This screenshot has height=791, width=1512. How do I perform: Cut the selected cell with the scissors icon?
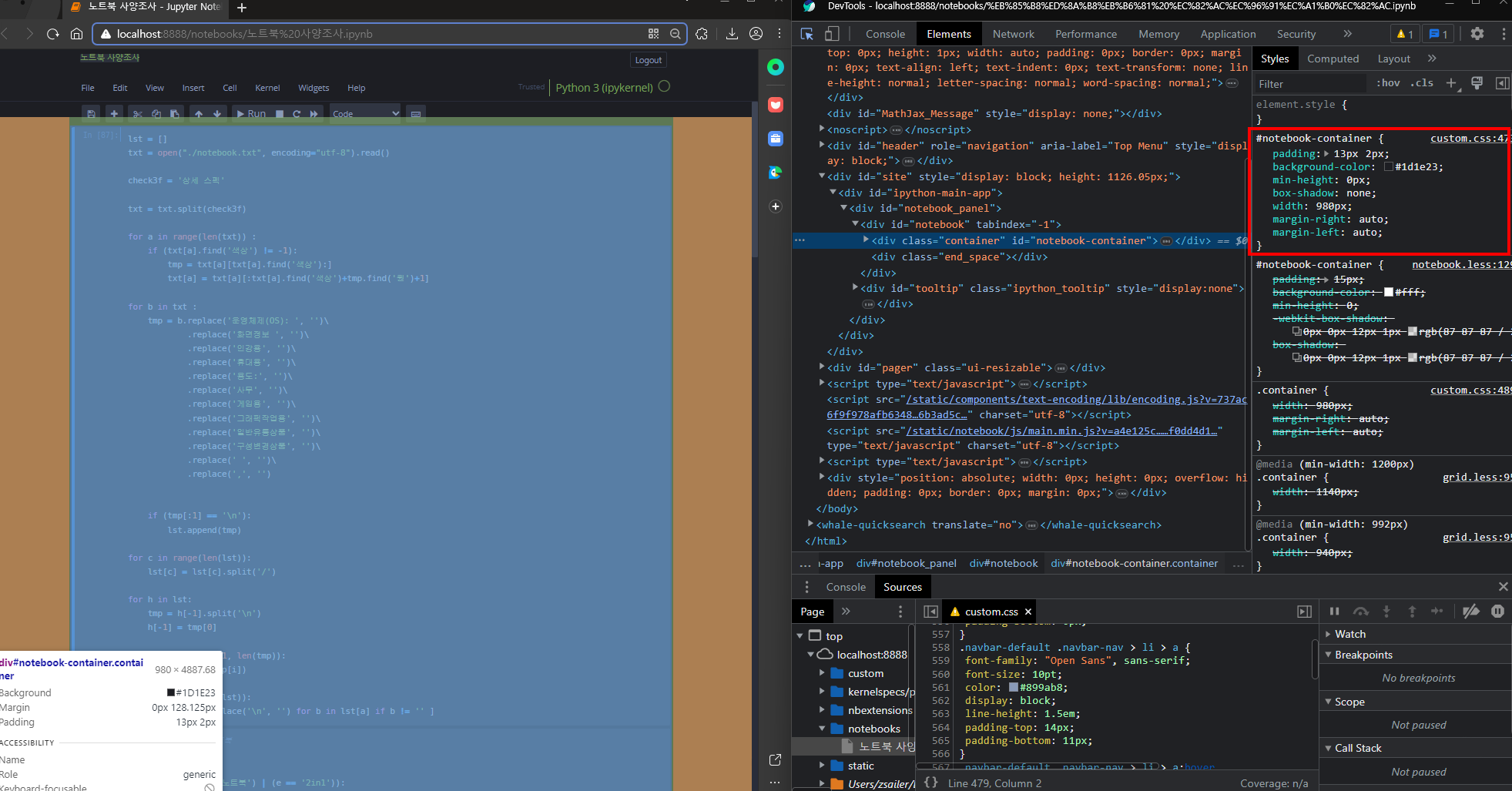137,114
